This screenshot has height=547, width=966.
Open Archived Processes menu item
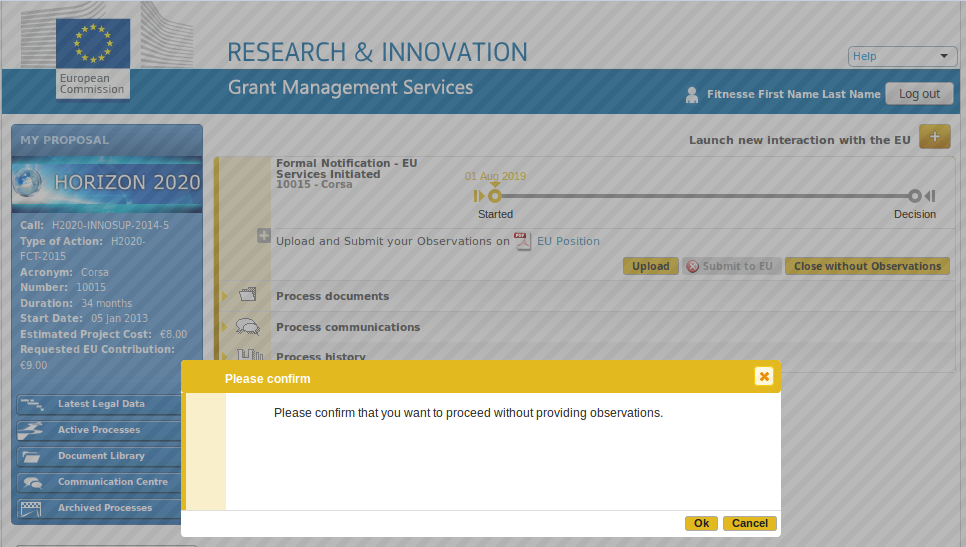point(101,508)
